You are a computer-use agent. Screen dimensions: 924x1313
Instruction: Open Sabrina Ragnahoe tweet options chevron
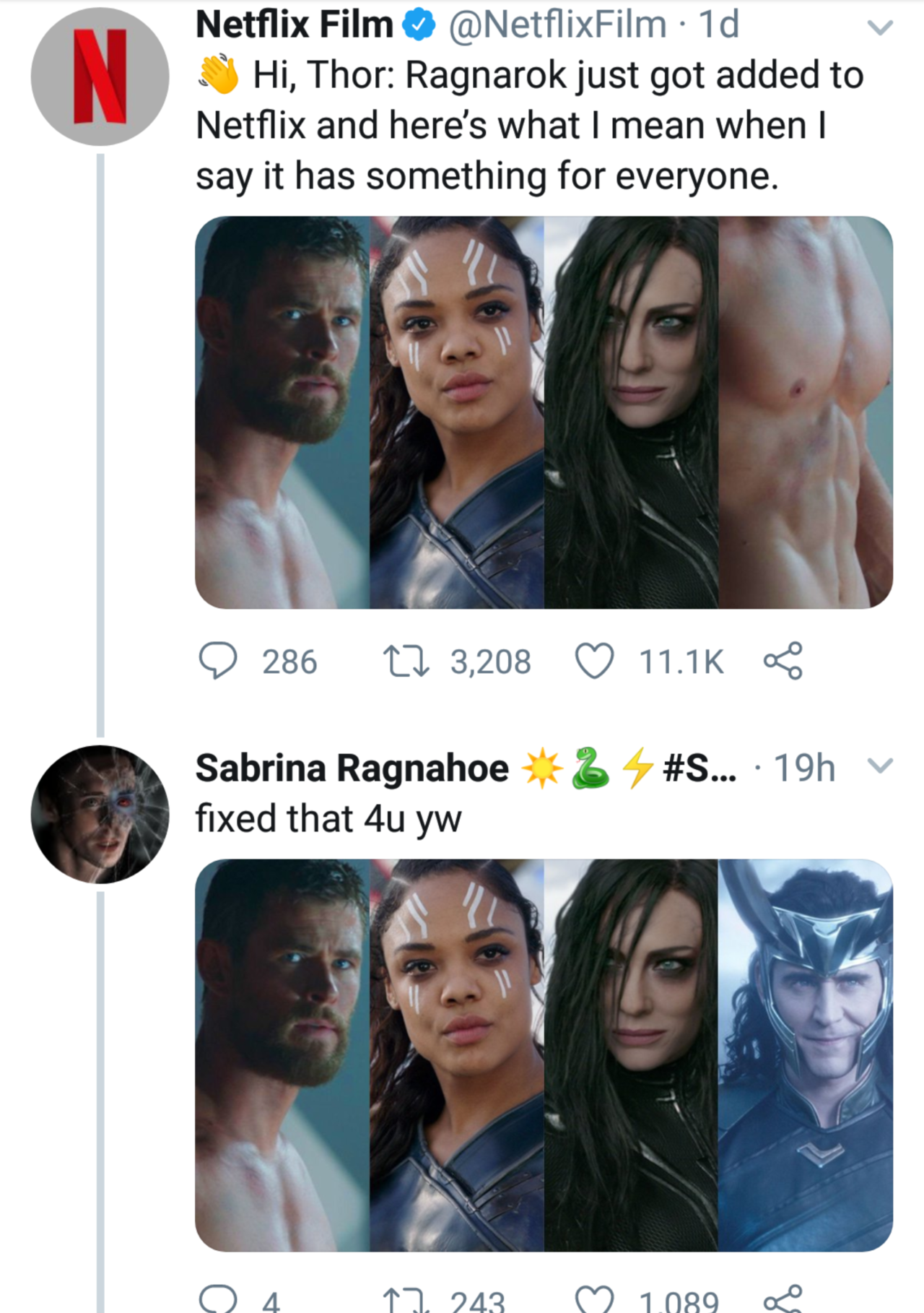[x=880, y=766]
